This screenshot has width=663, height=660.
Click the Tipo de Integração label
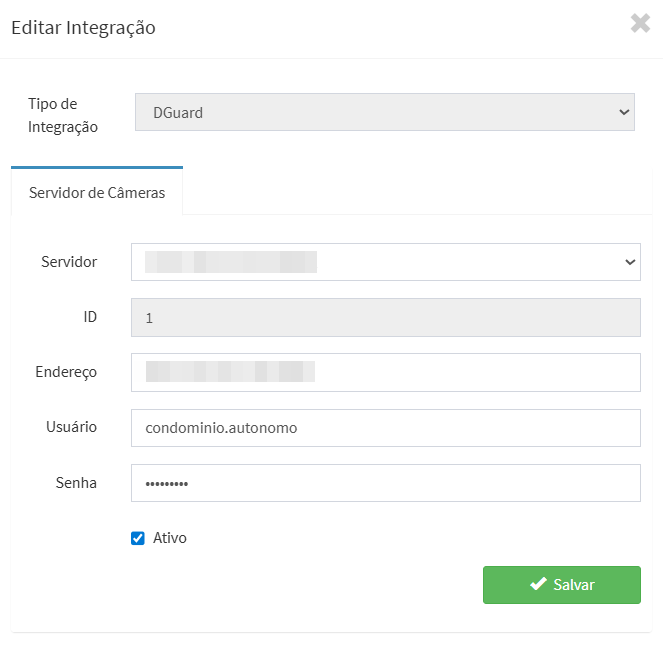pyautogui.click(x=62, y=115)
